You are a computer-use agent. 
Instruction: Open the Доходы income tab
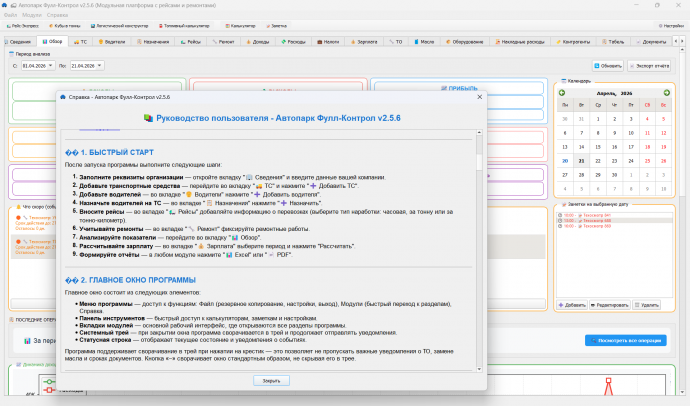pyautogui.click(x=258, y=42)
